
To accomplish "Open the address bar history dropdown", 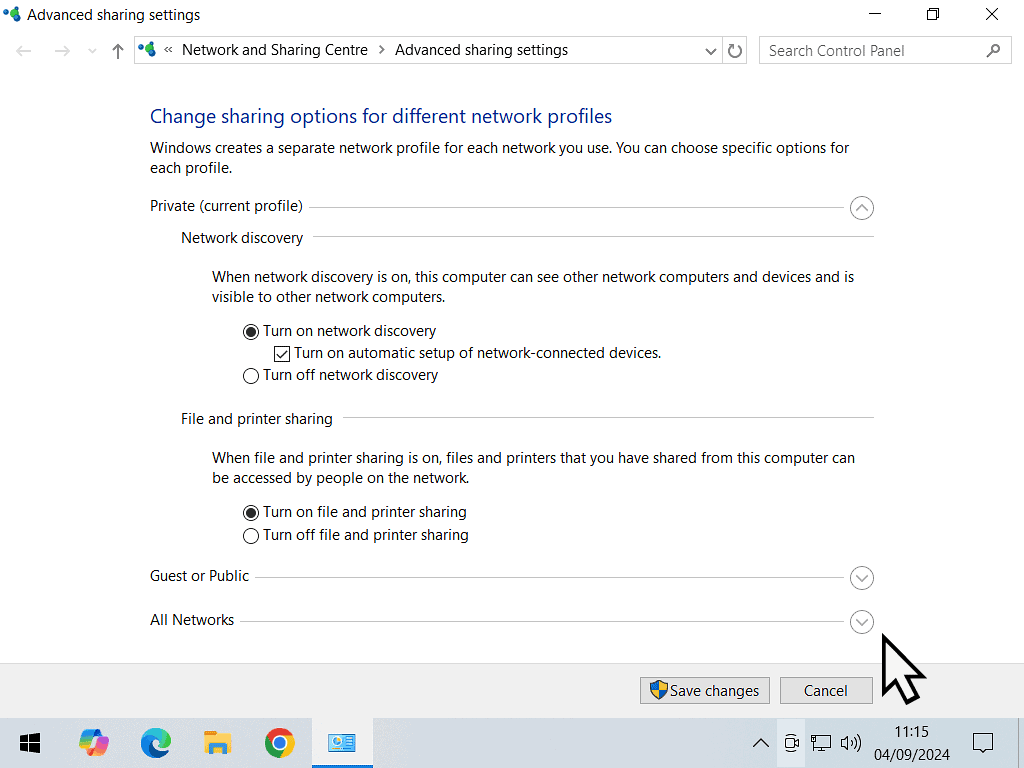I will (711, 51).
